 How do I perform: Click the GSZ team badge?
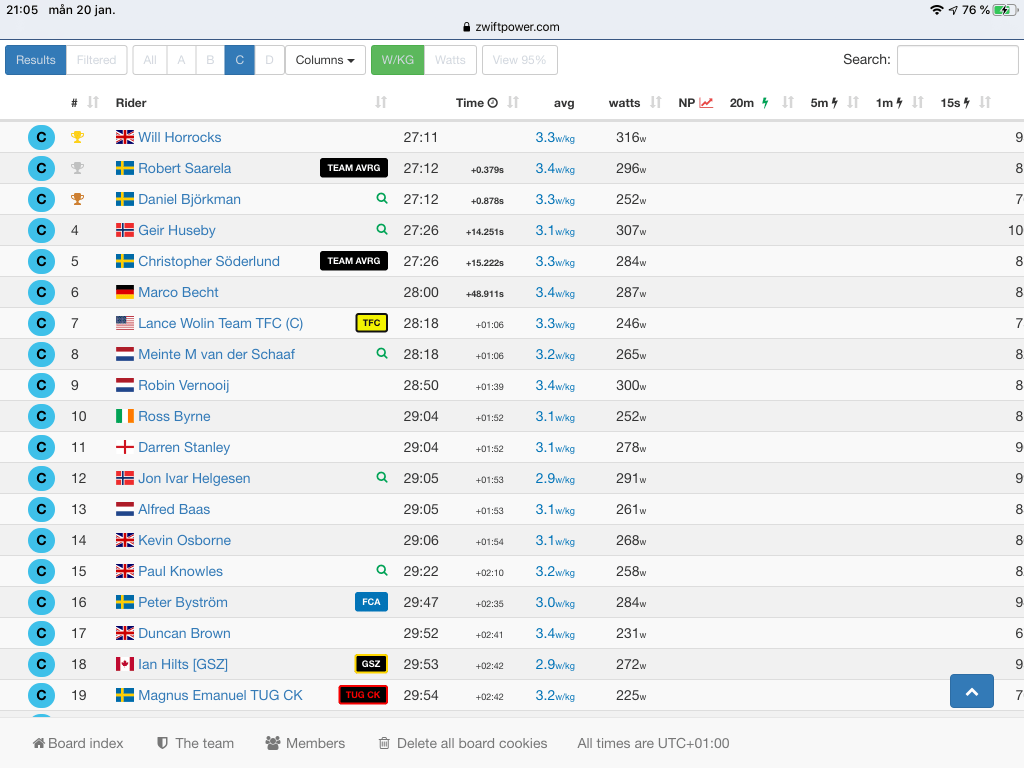[x=371, y=664]
